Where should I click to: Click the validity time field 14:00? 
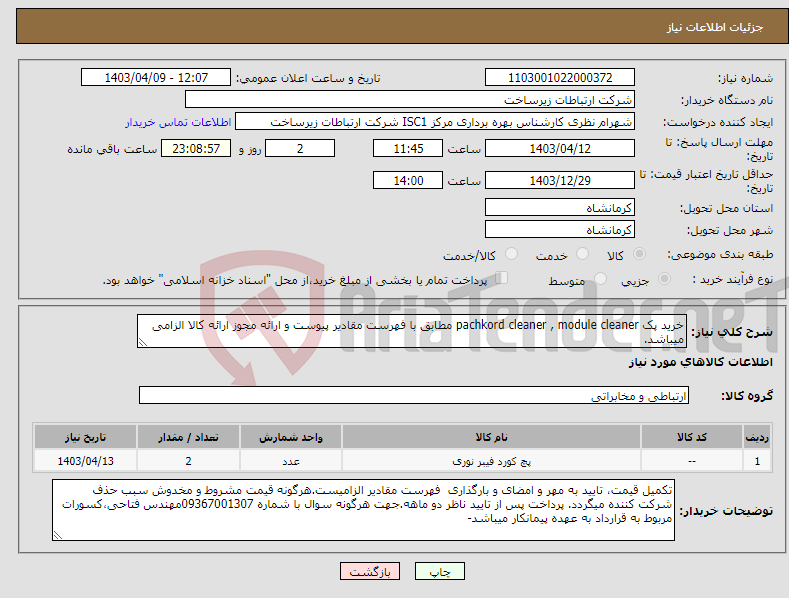coord(408,180)
